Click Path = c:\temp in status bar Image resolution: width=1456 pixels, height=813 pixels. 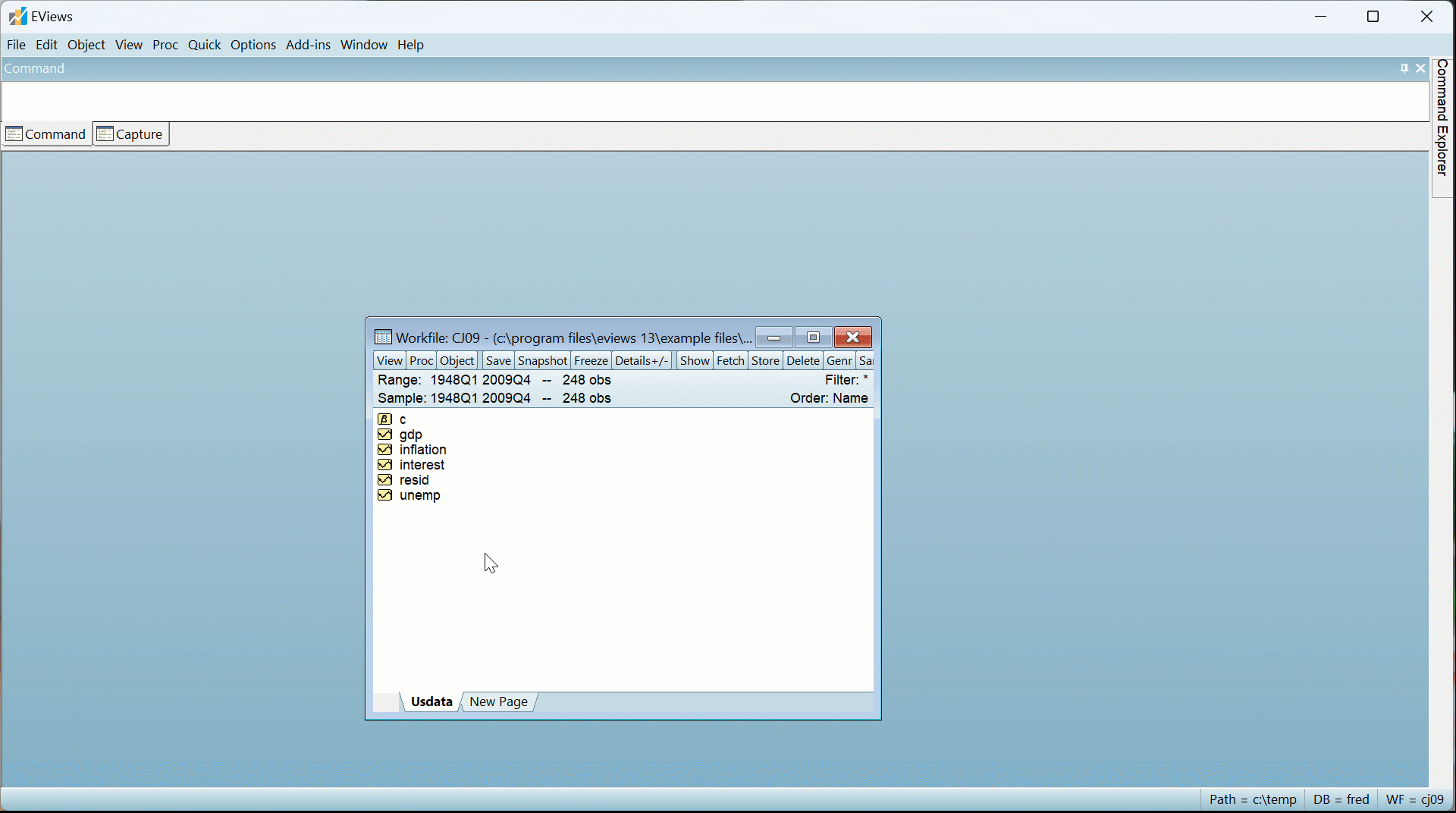coord(1253,800)
